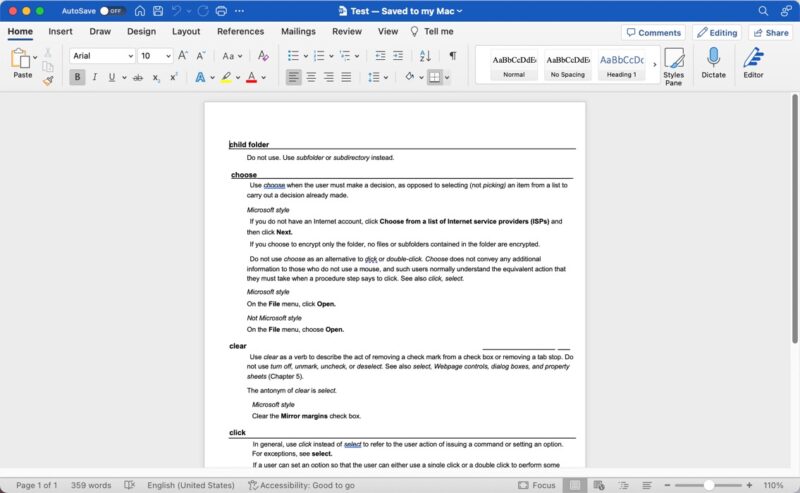Center align the paragraph
800x493 pixels.
point(311,77)
